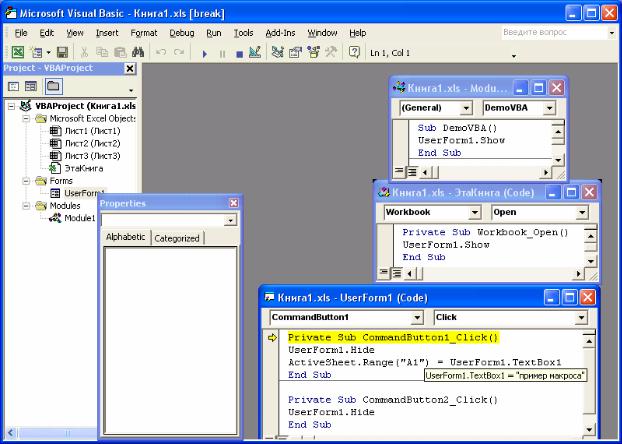Open Find with the binoculars icon
The image size is (622, 444).
(138, 52)
